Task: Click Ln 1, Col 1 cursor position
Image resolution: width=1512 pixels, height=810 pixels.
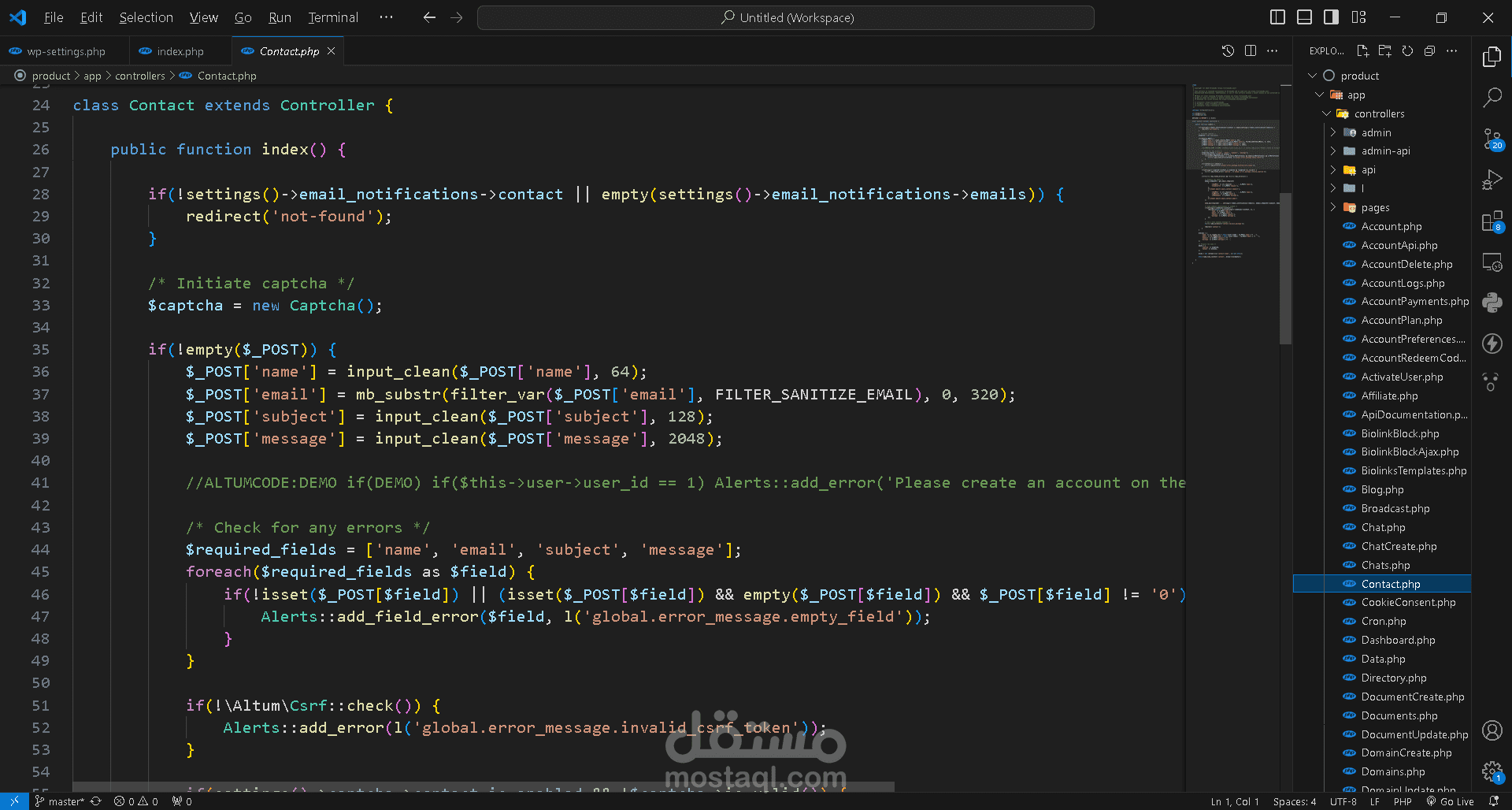Action: coord(1235,801)
